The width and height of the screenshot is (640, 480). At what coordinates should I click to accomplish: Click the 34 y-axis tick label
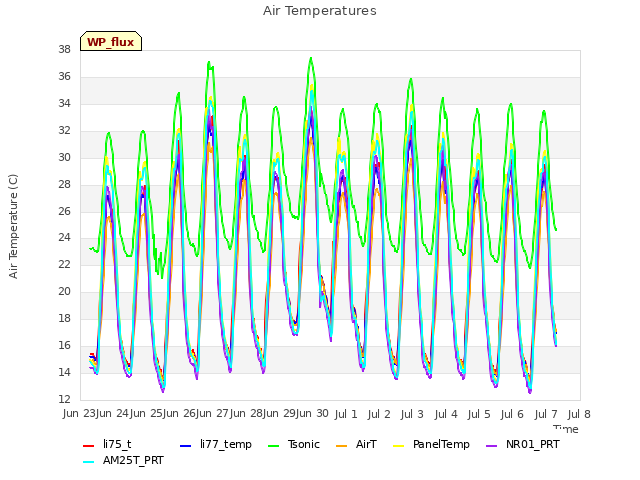coord(64,103)
